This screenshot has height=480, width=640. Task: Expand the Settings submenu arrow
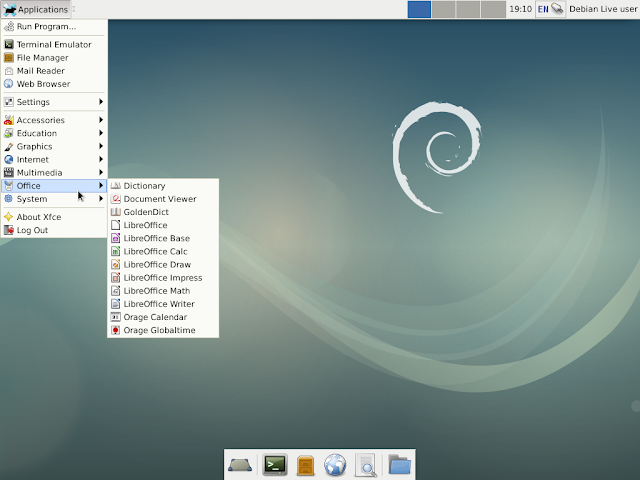click(x=101, y=102)
